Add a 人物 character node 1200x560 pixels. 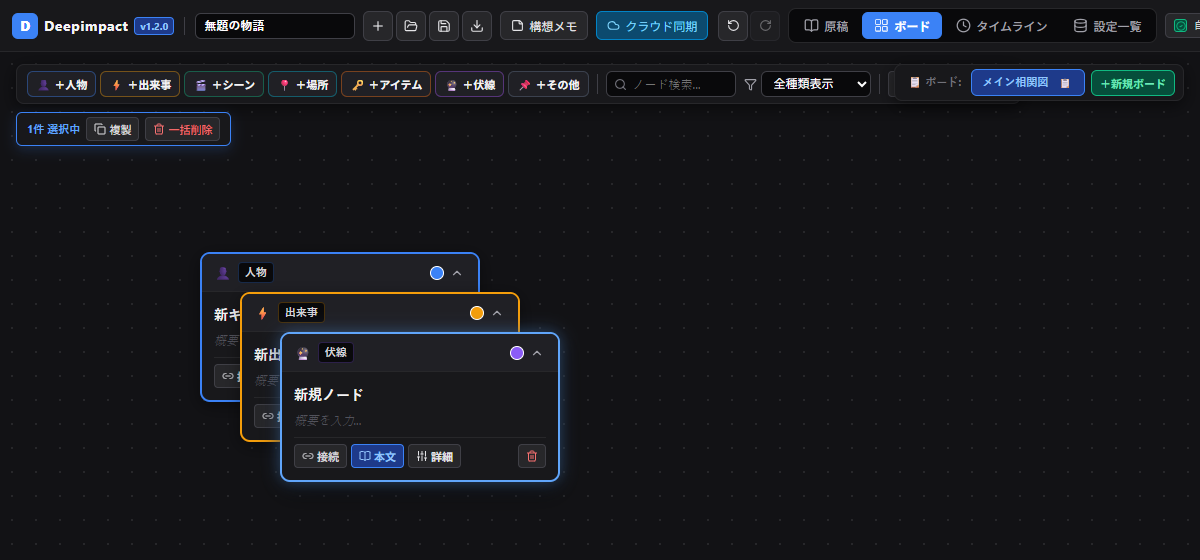[x=62, y=85]
